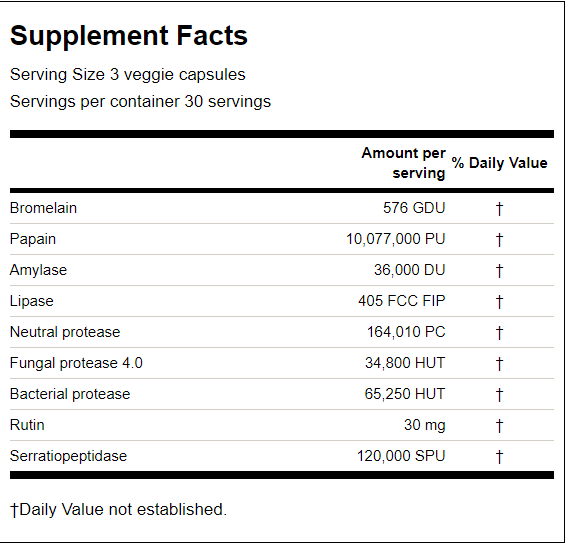Click the dagger symbol in Papain row

tap(499, 240)
